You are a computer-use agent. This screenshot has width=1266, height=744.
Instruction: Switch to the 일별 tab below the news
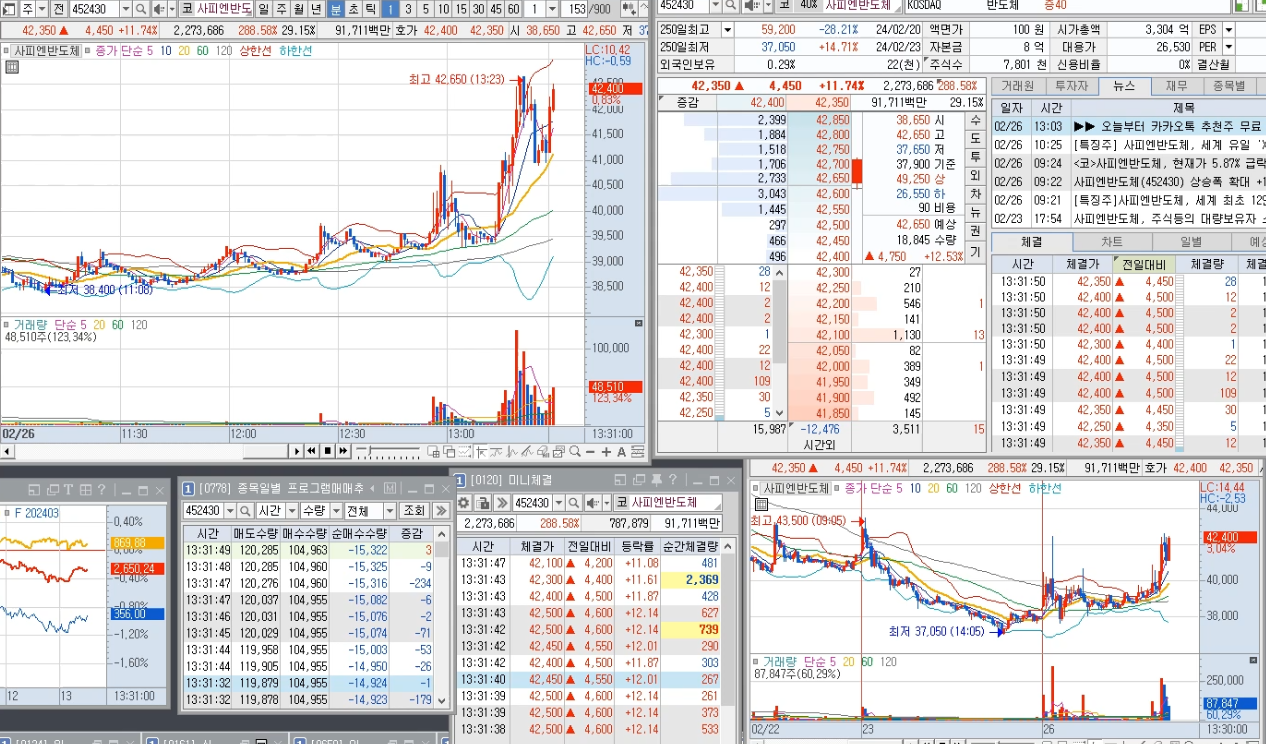coord(1191,242)
